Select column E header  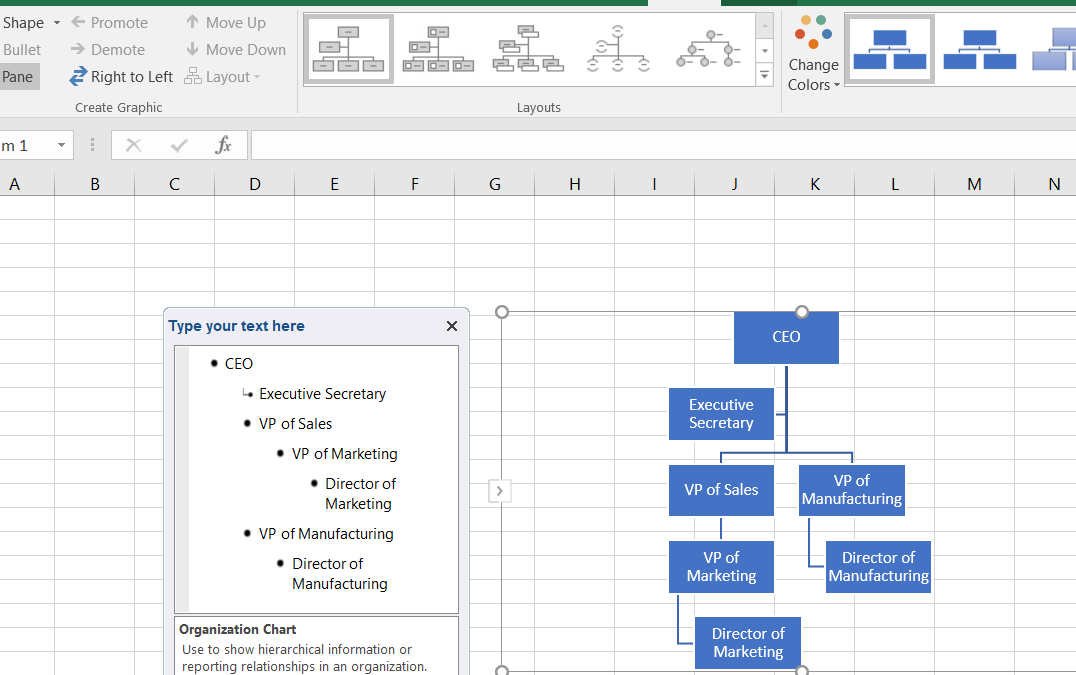click(x=334, y=184)
